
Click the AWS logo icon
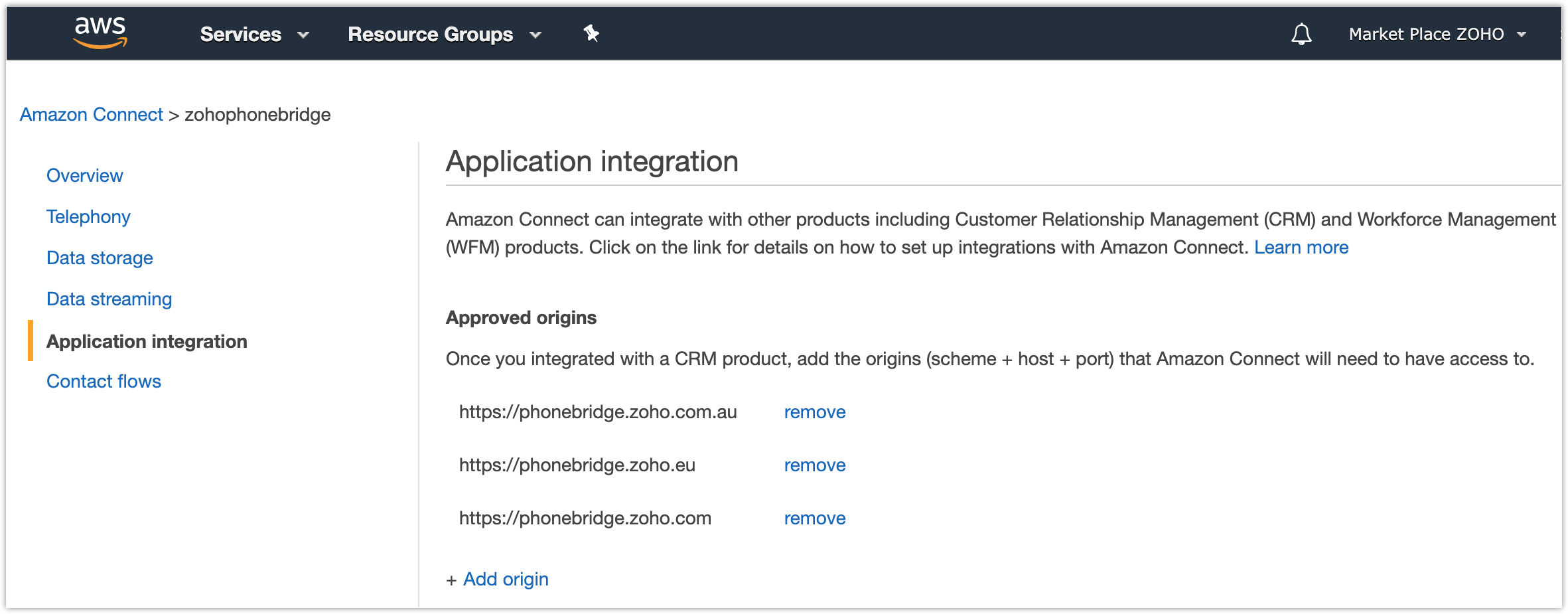click(100, 33)
